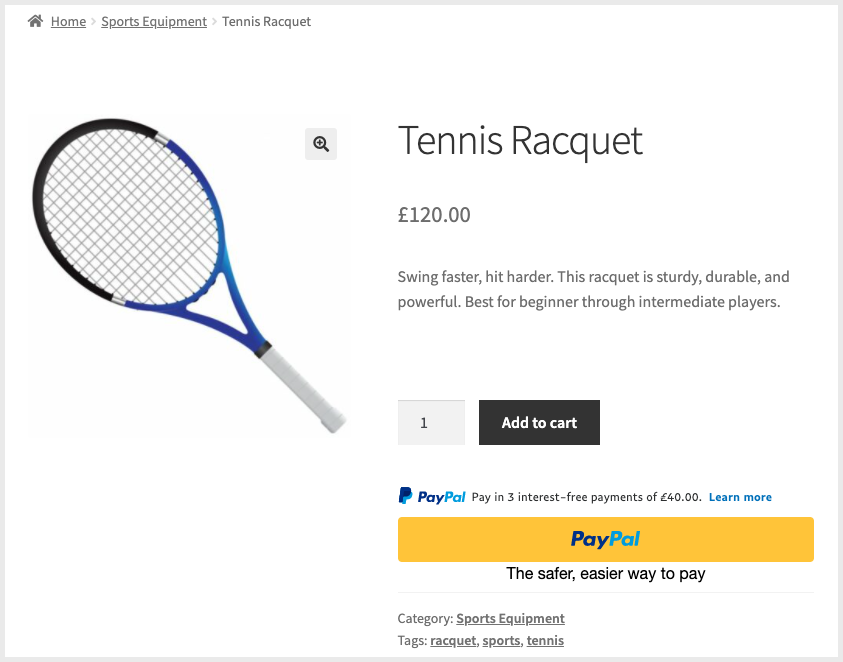Click the Tennis Racquet product title
The image size is (843, 662).
coord(520,141)
